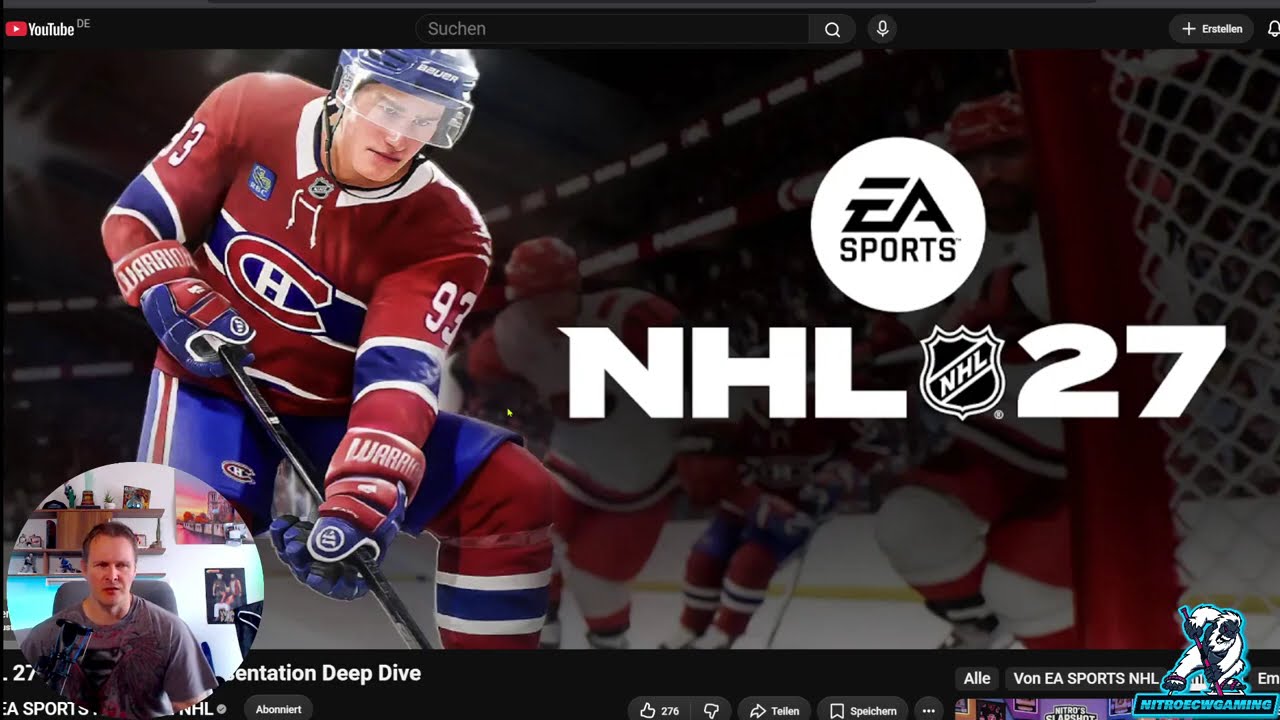Click into the Suchen search field
This screenshot has height=720, width=1280.
pyautogui.click(x=612, y=29)
